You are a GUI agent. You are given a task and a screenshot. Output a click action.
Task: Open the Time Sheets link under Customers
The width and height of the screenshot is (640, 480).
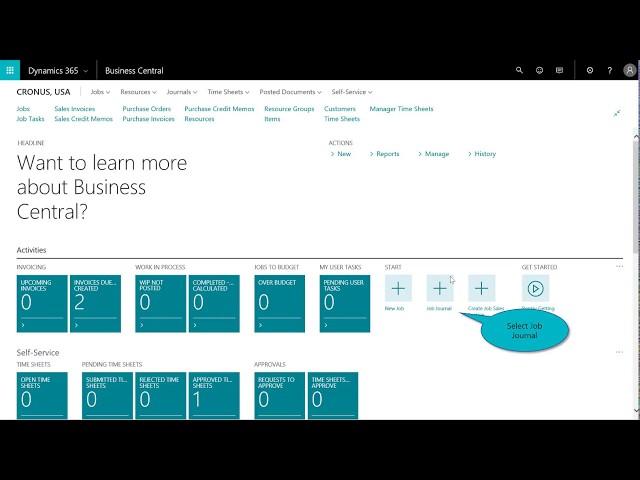(x=342, y=119)
